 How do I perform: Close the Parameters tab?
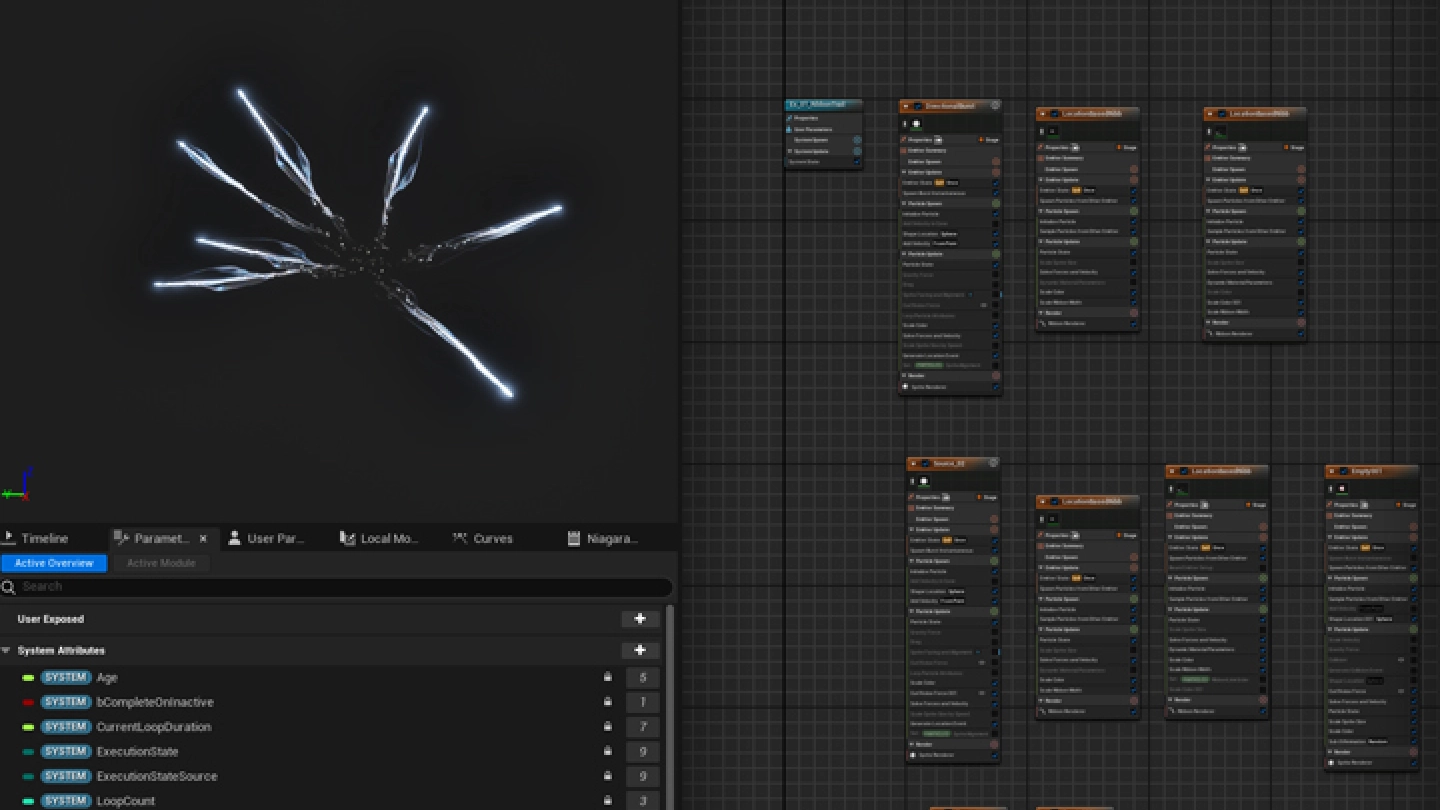[x=204, y=538]
